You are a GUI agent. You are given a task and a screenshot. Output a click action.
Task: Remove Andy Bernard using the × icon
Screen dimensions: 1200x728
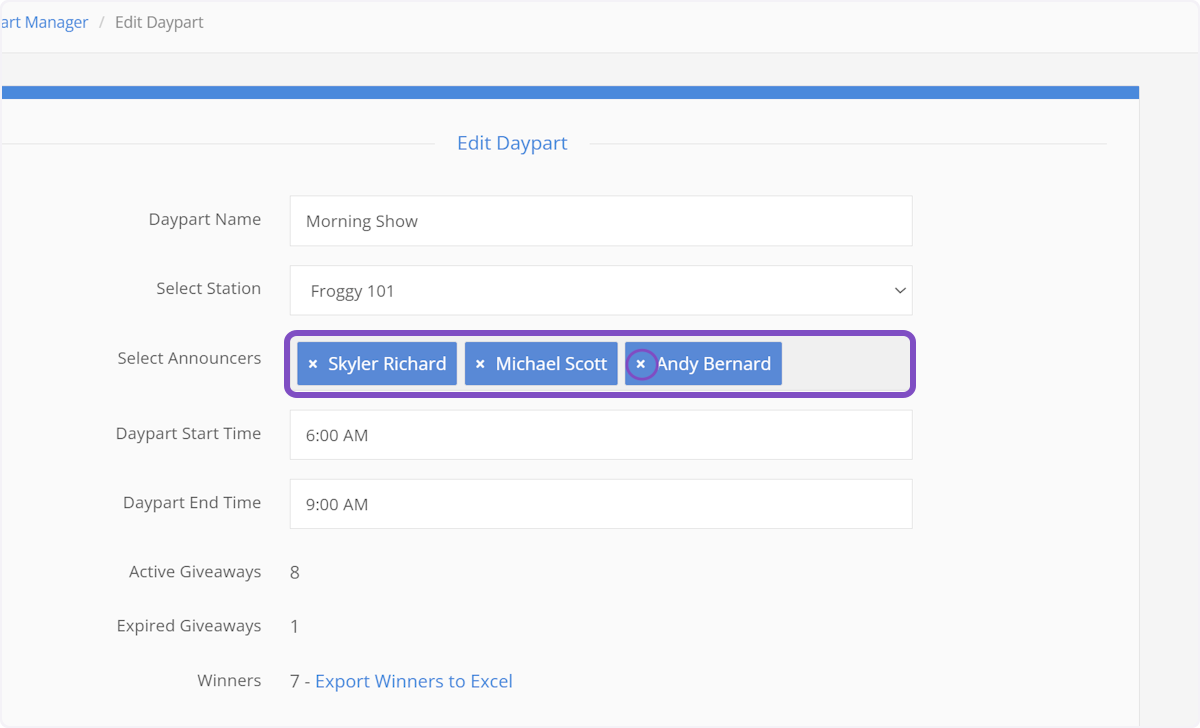(x=641, y=363)
